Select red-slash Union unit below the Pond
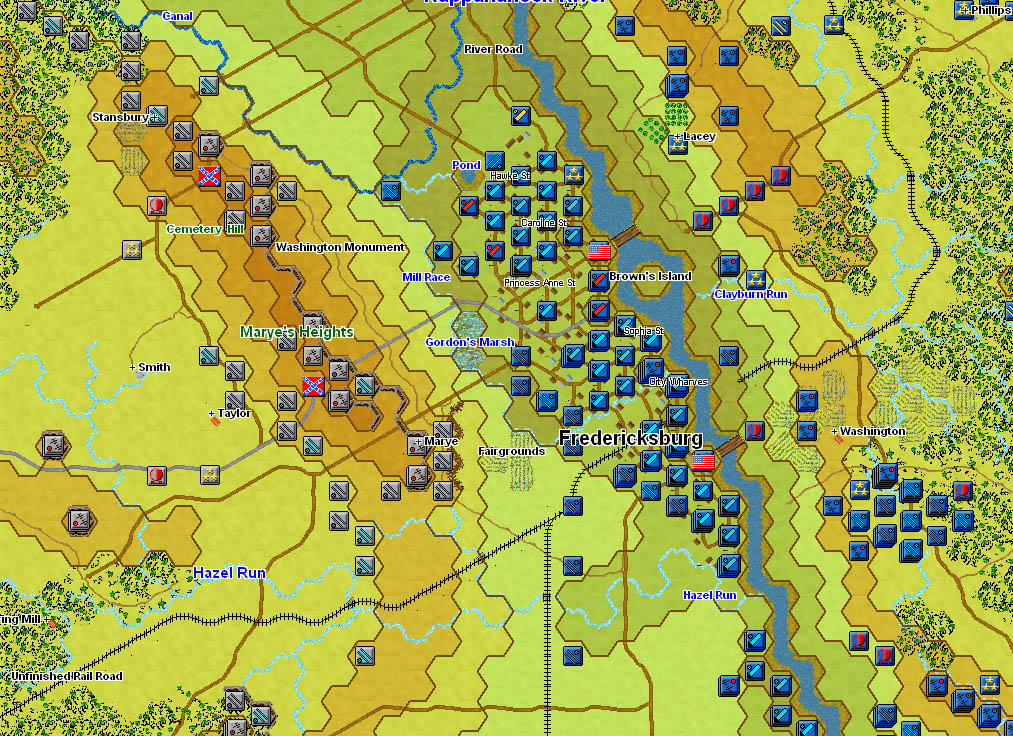 469,205
